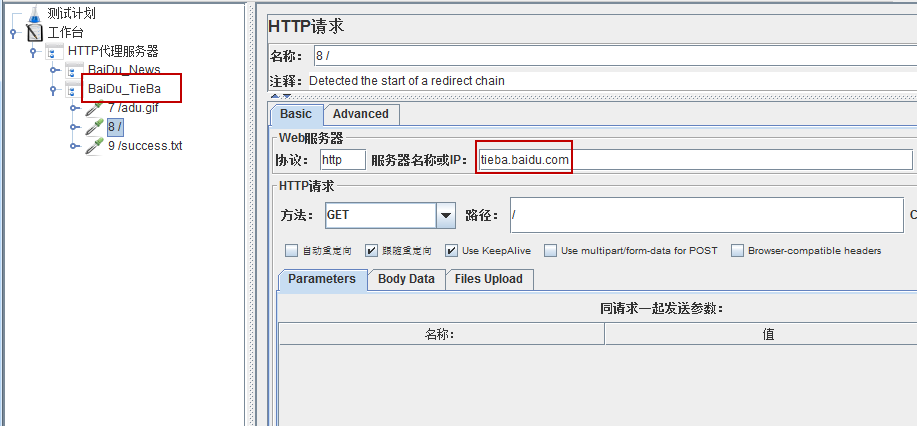Expand the BaiDu_News tree node

click(54, 71)
